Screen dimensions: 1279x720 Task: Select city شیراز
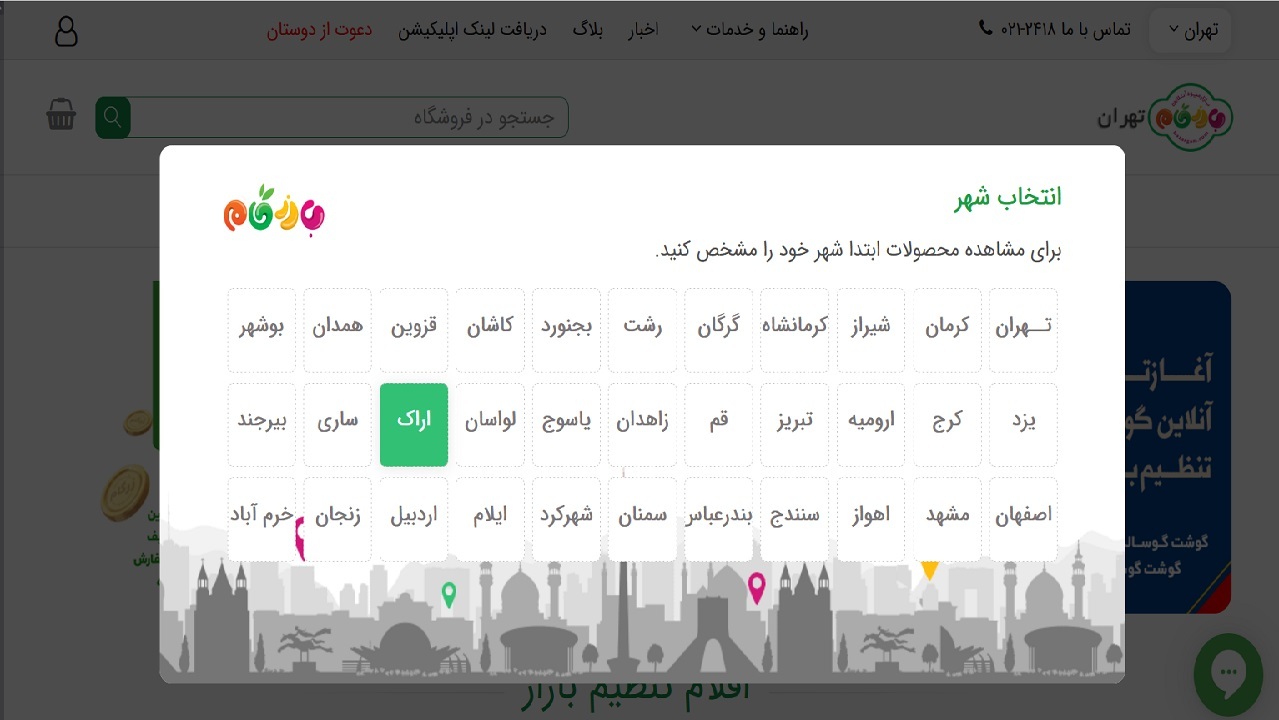coord(871,330)
